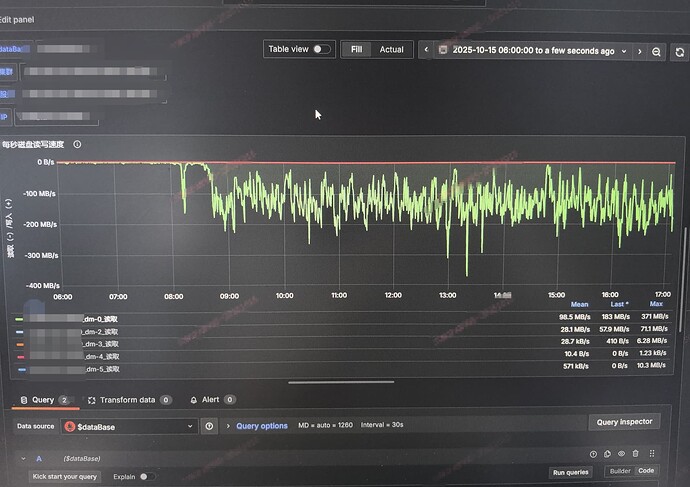Click the dm-0 mean value 98.5 MB/s
690x487 pixels.
[x=574, y=317]
